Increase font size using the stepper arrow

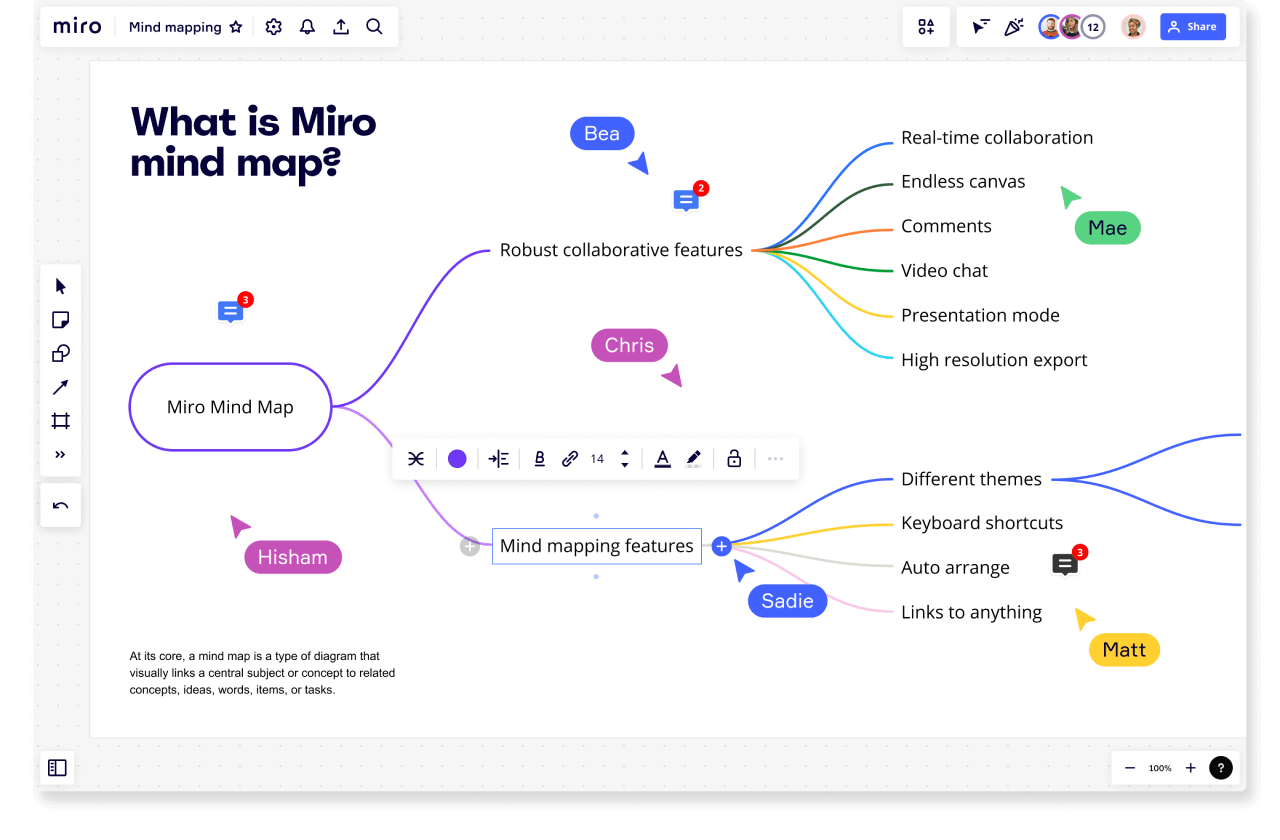pyautogui.click(x=625, y=453)
